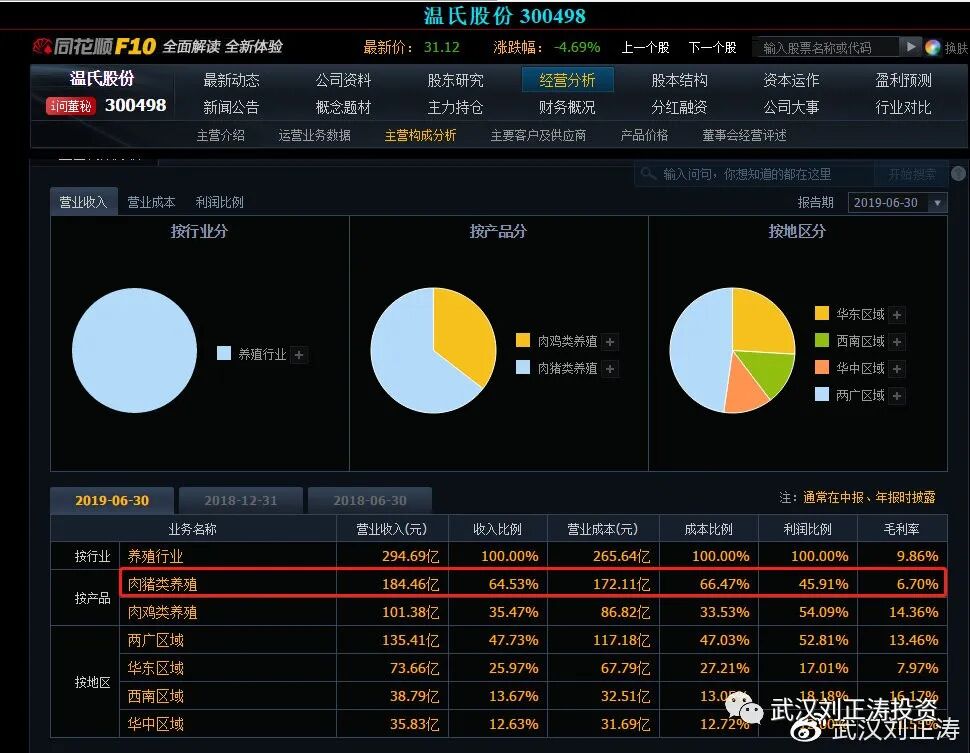Screen dimensions: 970x753
Task: Click 养殖行业 light blue legend swatch
Action: [x=224, y=353]
